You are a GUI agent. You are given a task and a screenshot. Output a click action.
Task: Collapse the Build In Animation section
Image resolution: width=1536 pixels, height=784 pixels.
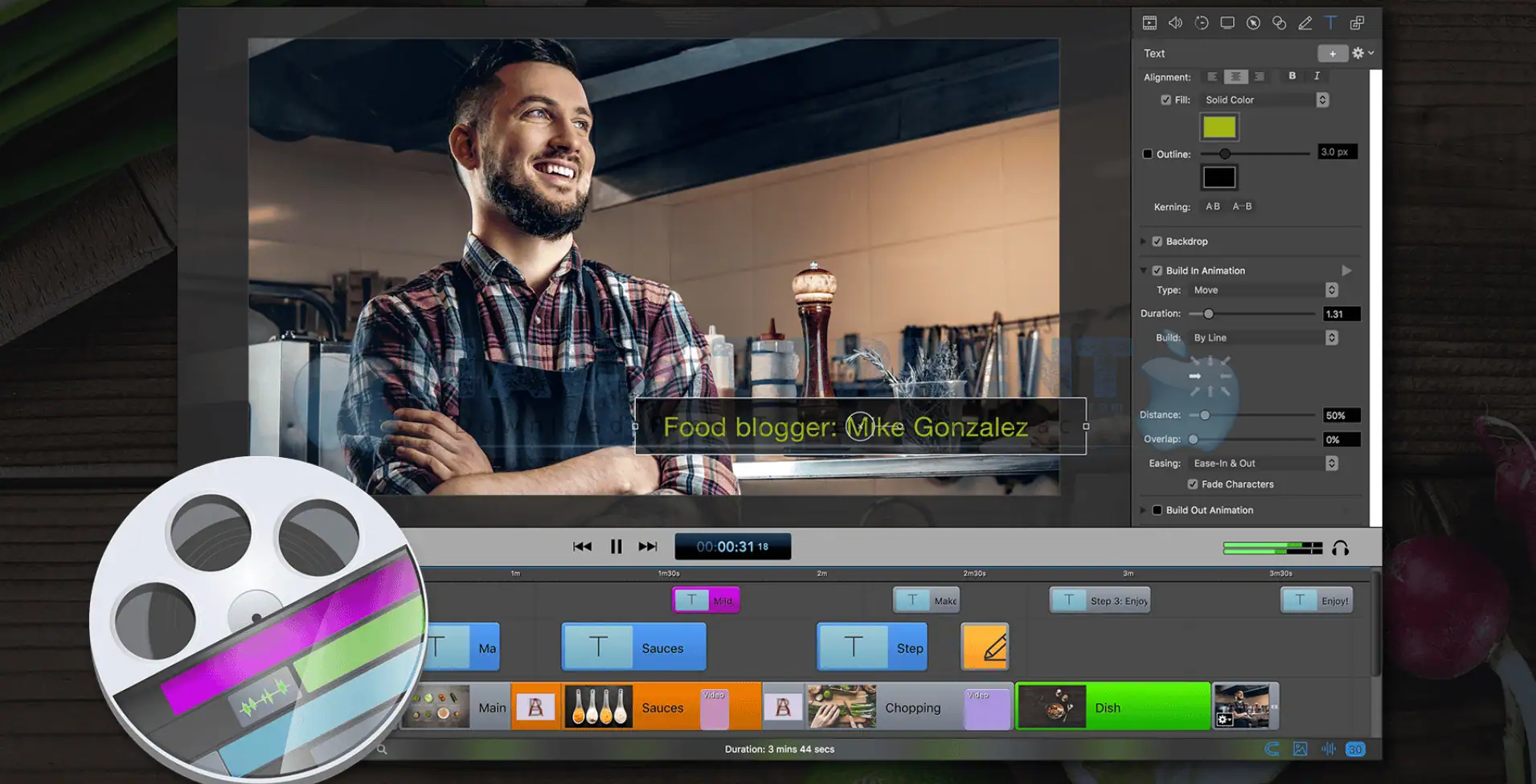1143,271
